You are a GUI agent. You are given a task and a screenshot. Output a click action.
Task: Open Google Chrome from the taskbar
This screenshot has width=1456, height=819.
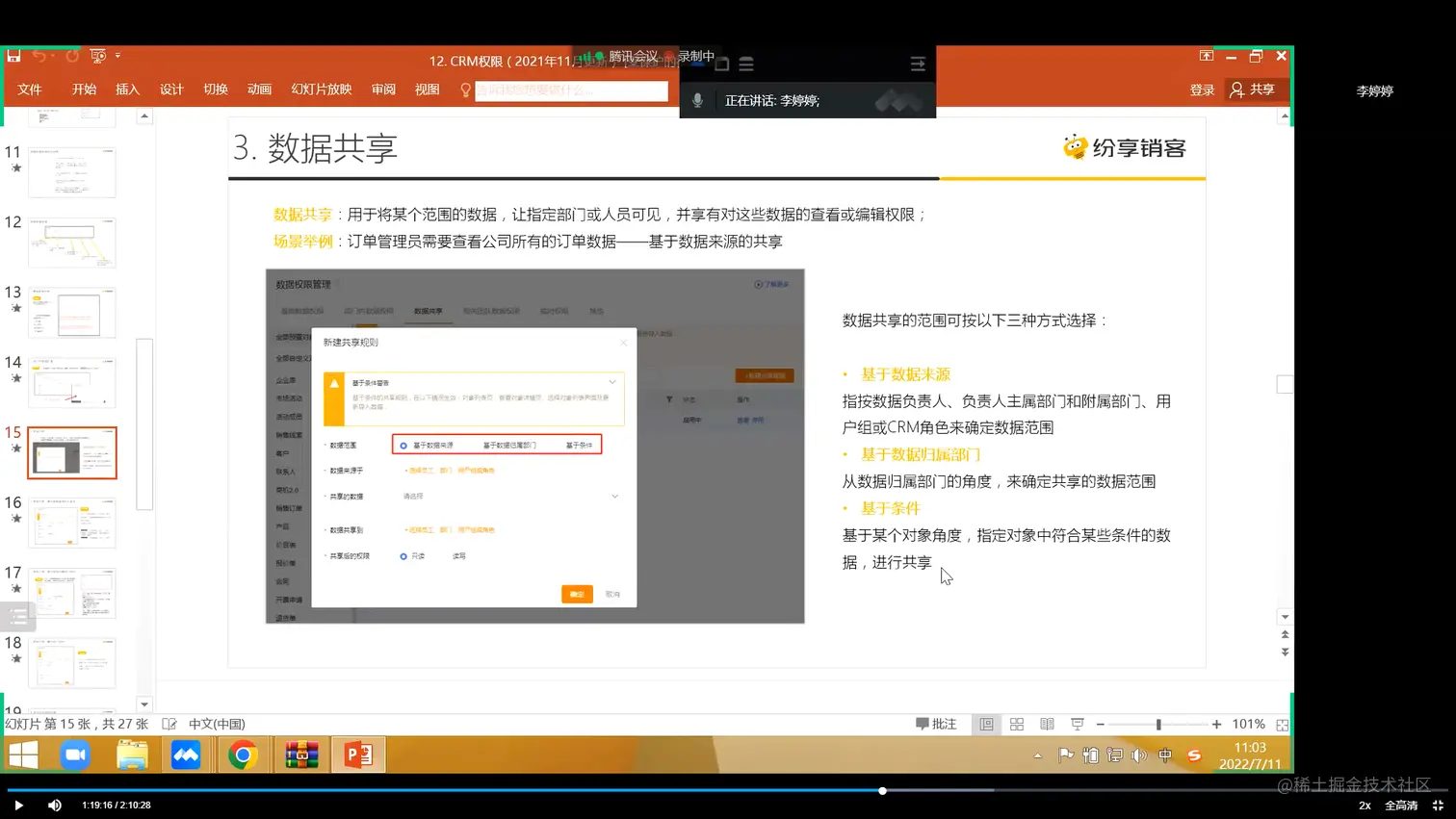tap(243, 755)
